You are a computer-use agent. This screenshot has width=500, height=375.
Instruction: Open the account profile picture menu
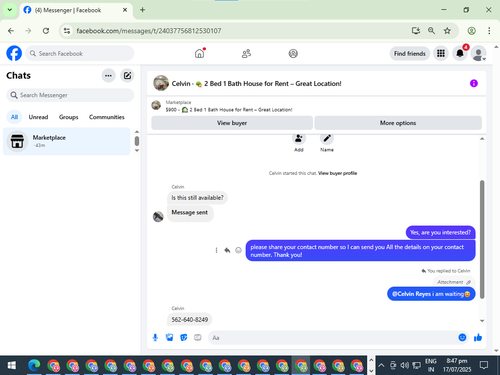click(478, 53)
